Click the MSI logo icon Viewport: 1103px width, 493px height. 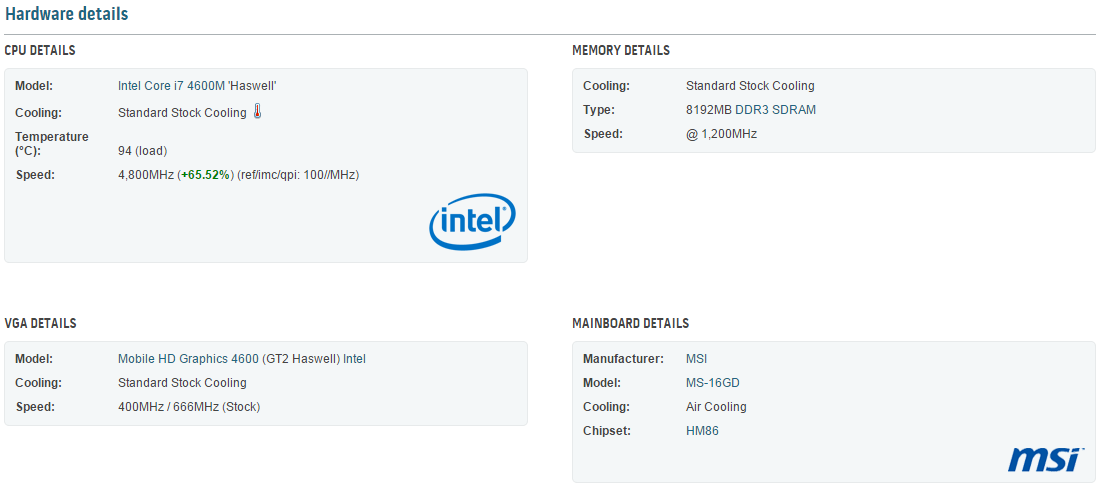tap(1045, 459)
